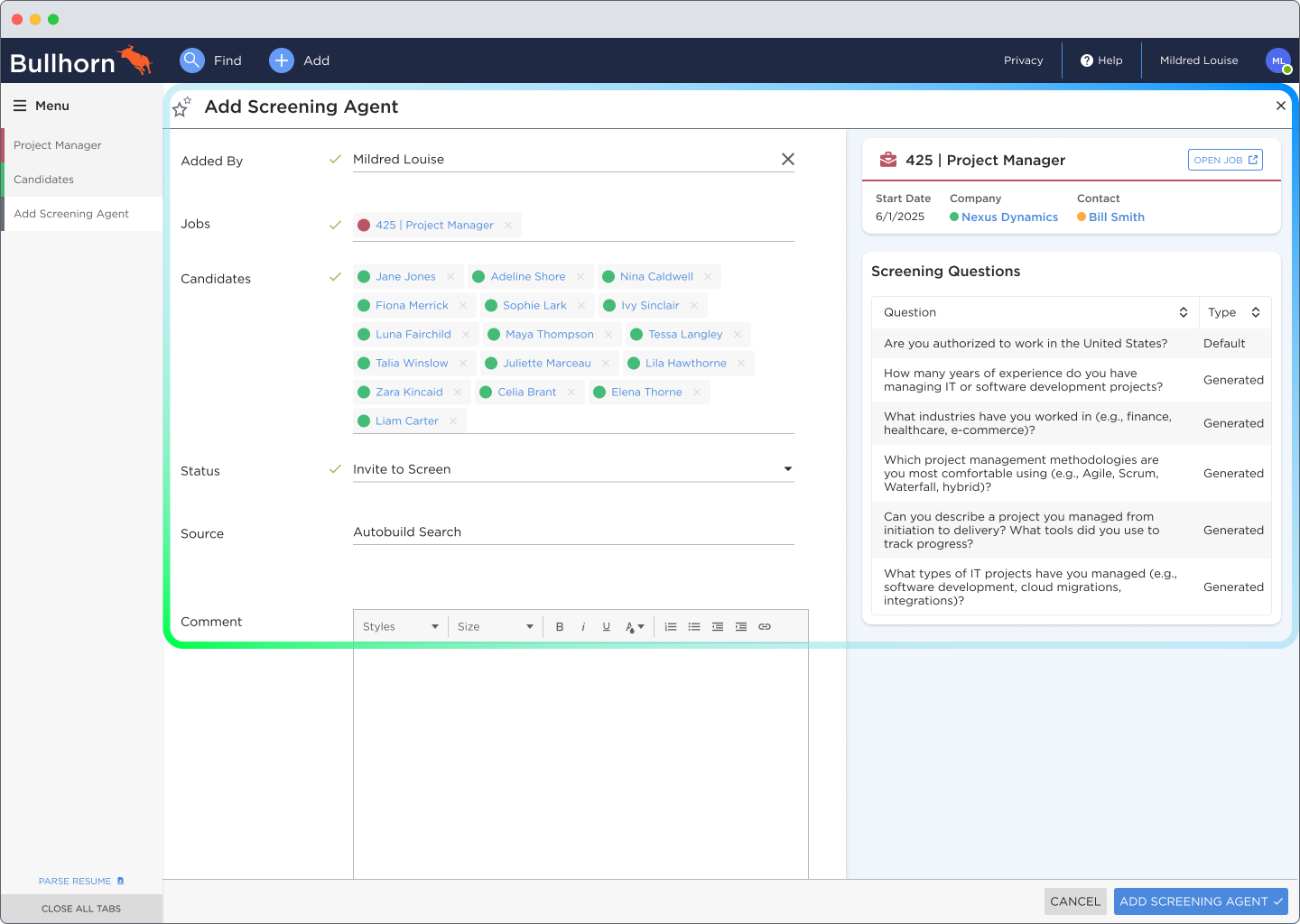Apply italic formatting in comment editor
Image resolution: width=1300 pixels, height=924 pixels.
[583, 627]
